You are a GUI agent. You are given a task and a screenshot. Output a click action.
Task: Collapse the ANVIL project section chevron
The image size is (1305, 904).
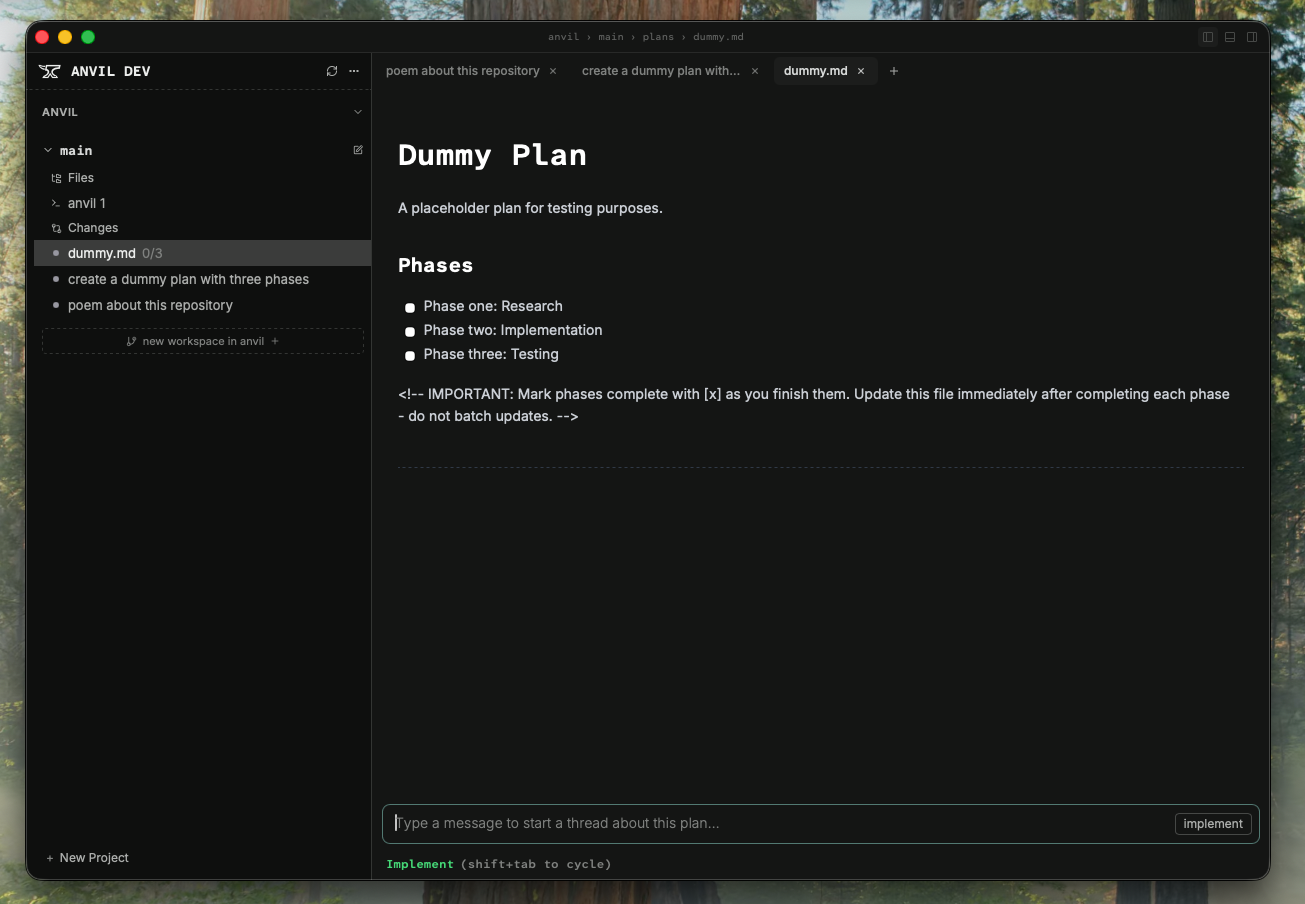coord(358,112)
